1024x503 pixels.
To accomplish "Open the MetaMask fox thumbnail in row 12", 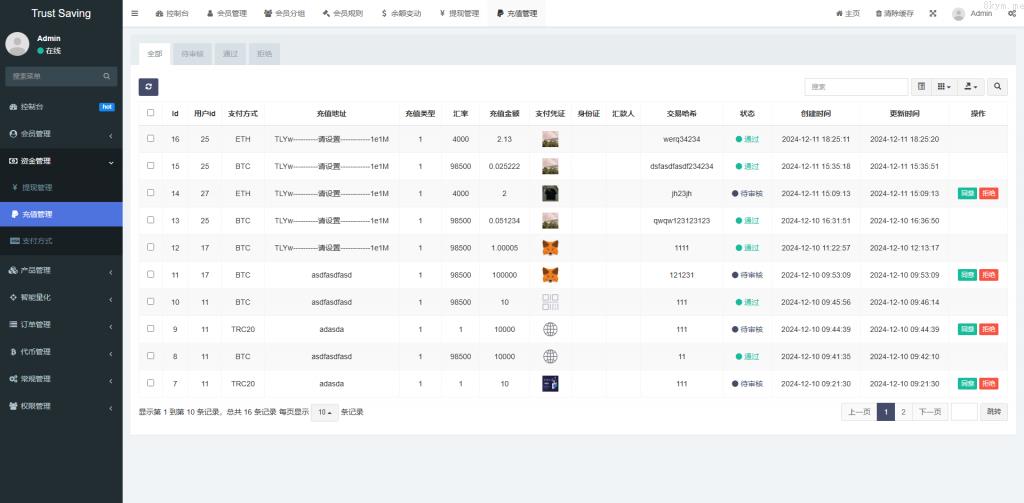I will tap(550, 247).
